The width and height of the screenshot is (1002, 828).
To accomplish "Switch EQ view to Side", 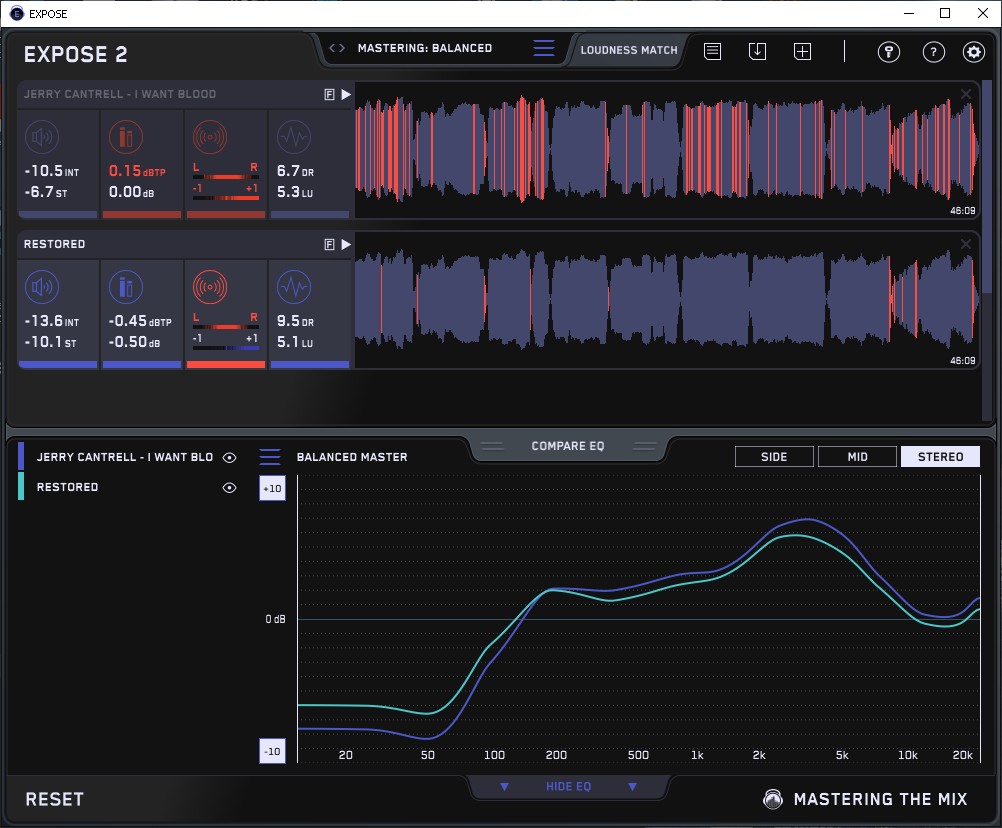I will [774, 457].
